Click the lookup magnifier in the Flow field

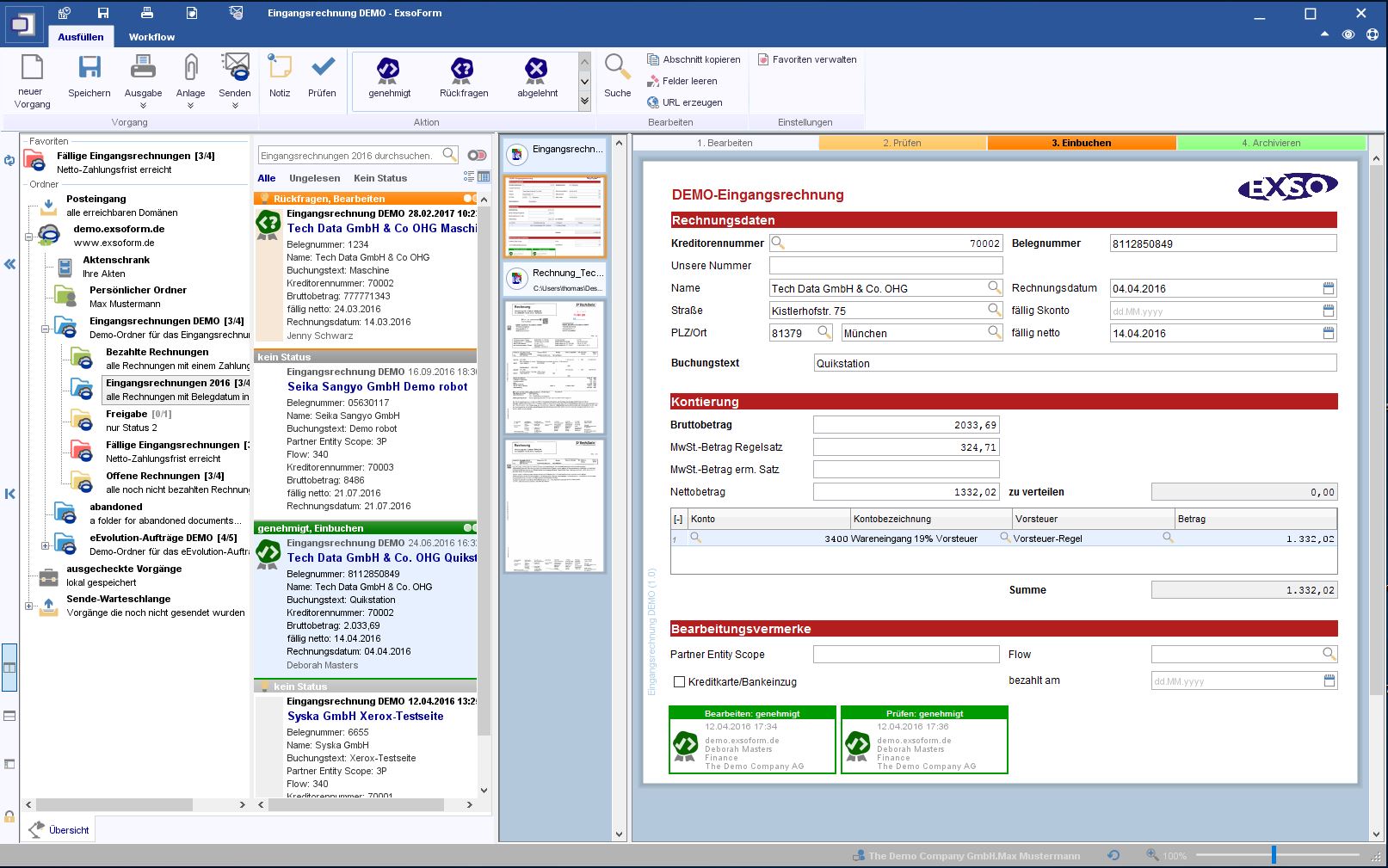1329,654
